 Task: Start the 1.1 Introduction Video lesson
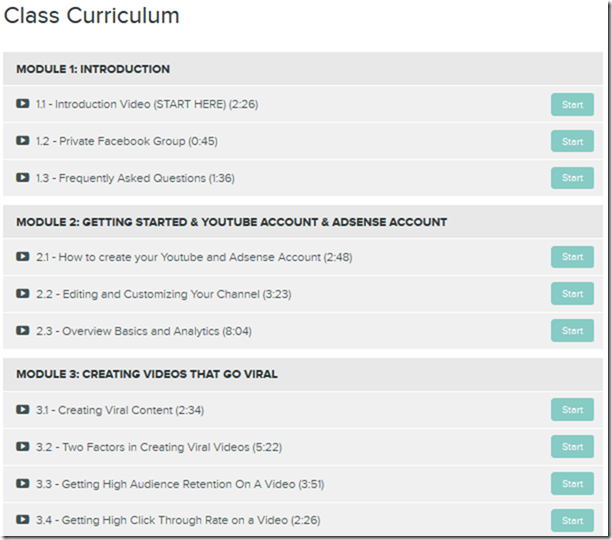571,104
